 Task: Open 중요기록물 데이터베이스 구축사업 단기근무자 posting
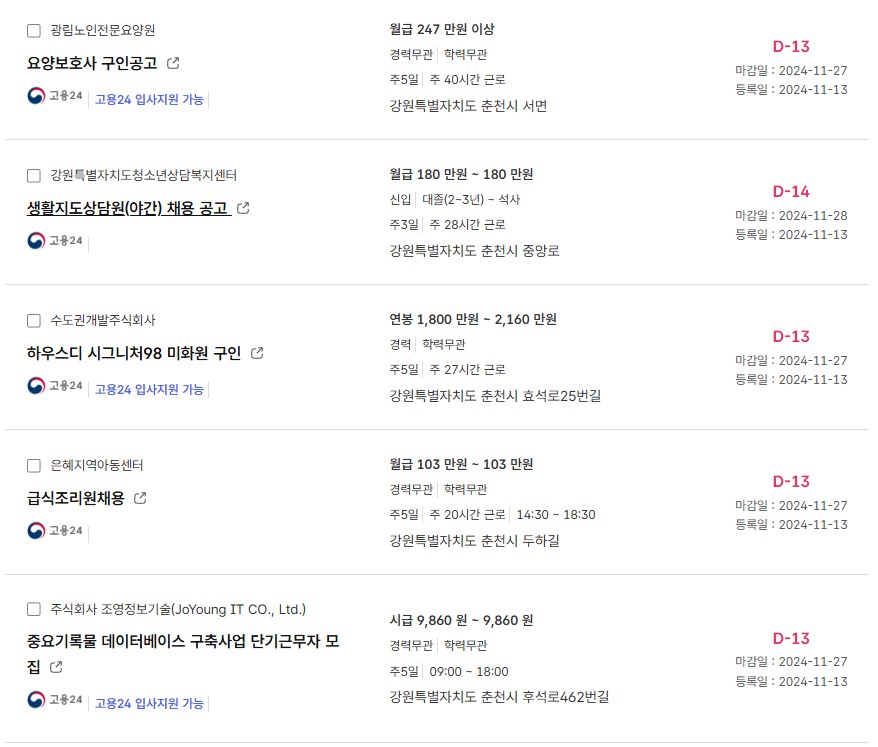point(183,653)
